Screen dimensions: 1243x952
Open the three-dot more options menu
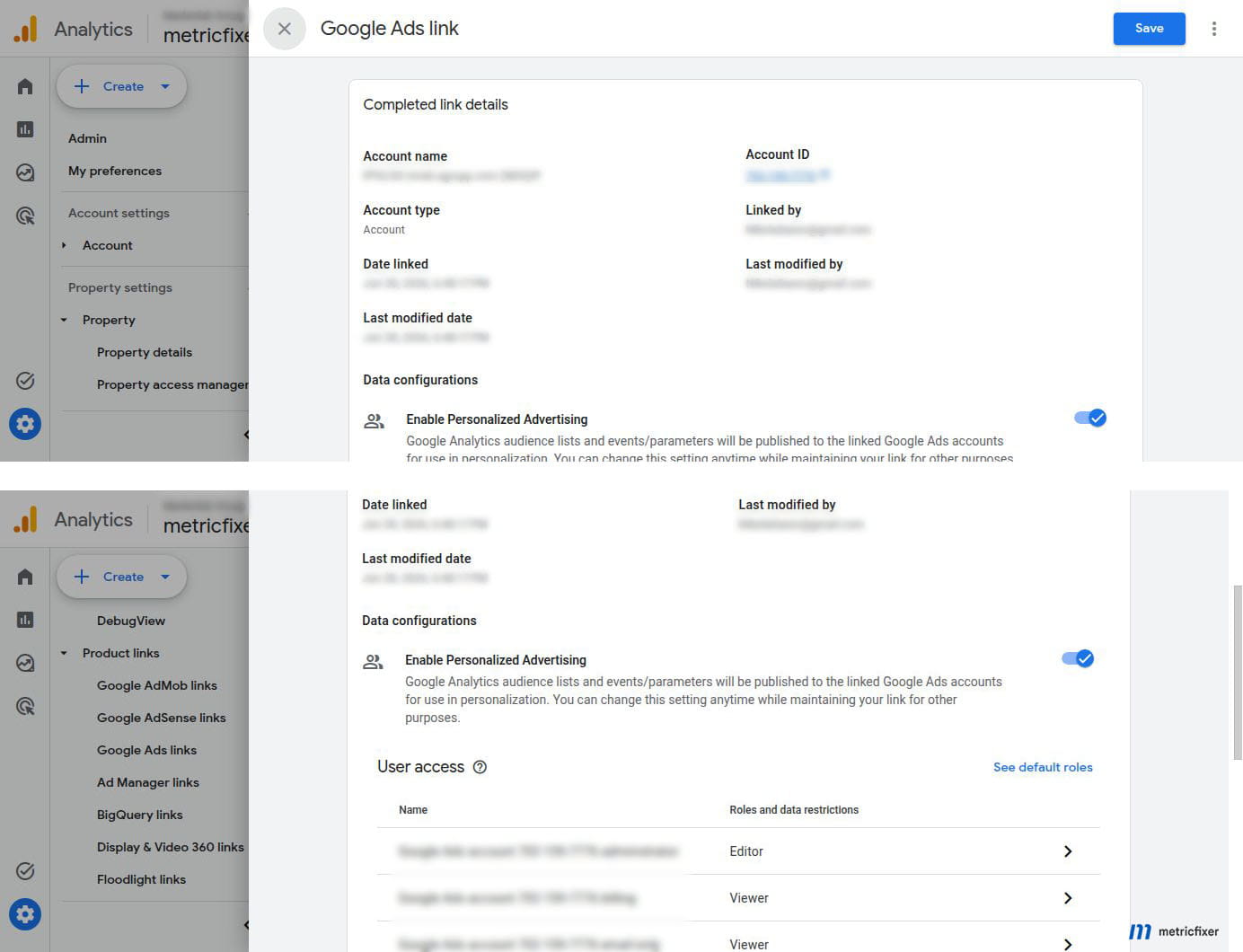click(1214, 29)
